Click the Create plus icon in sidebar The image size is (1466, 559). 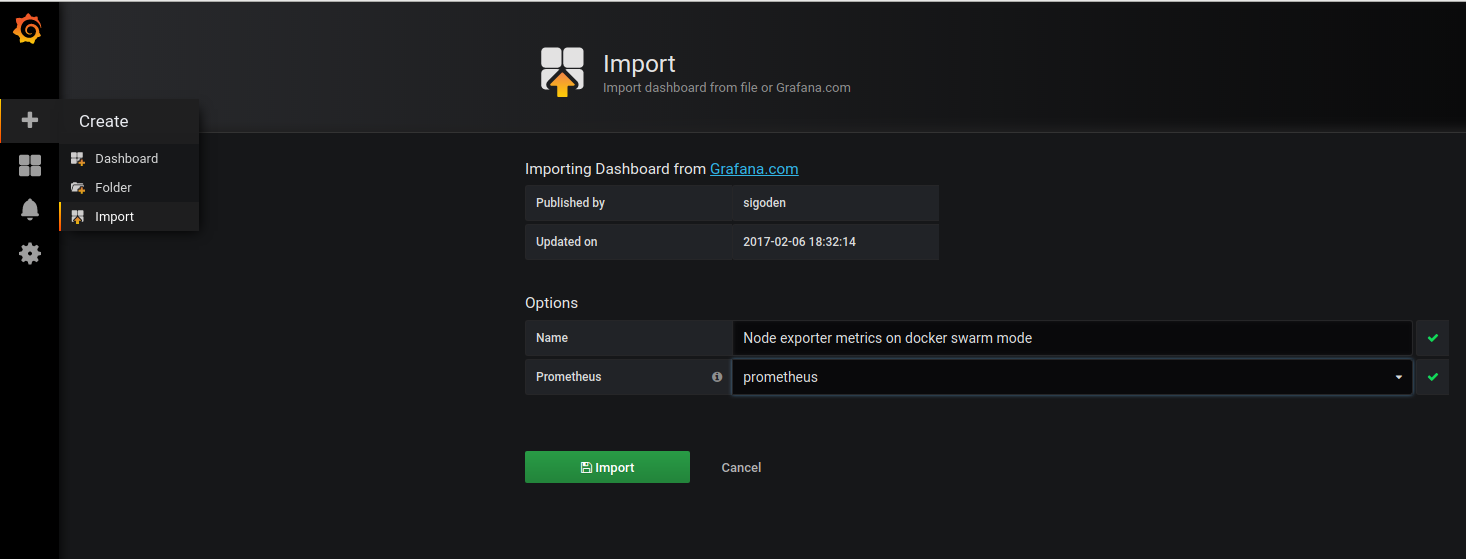tap(30, 120)
